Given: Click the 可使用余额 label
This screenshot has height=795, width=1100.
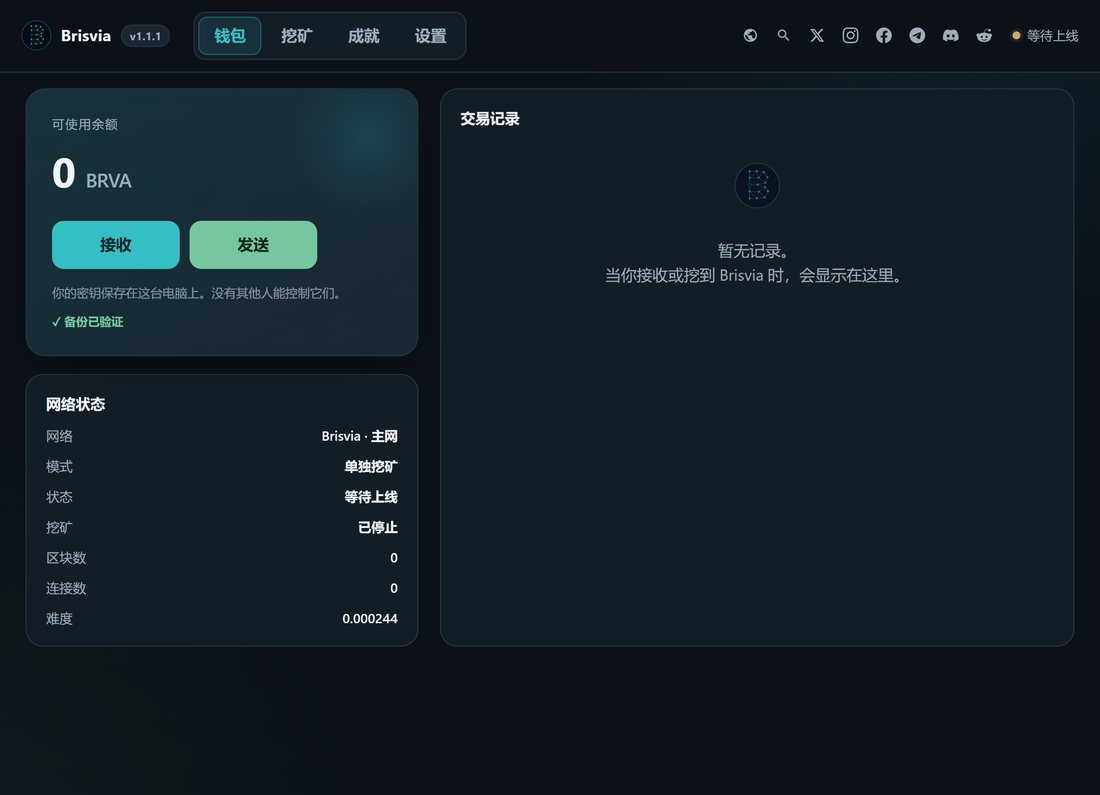Looking at the screenshot, I should click(x=84, y=124).
